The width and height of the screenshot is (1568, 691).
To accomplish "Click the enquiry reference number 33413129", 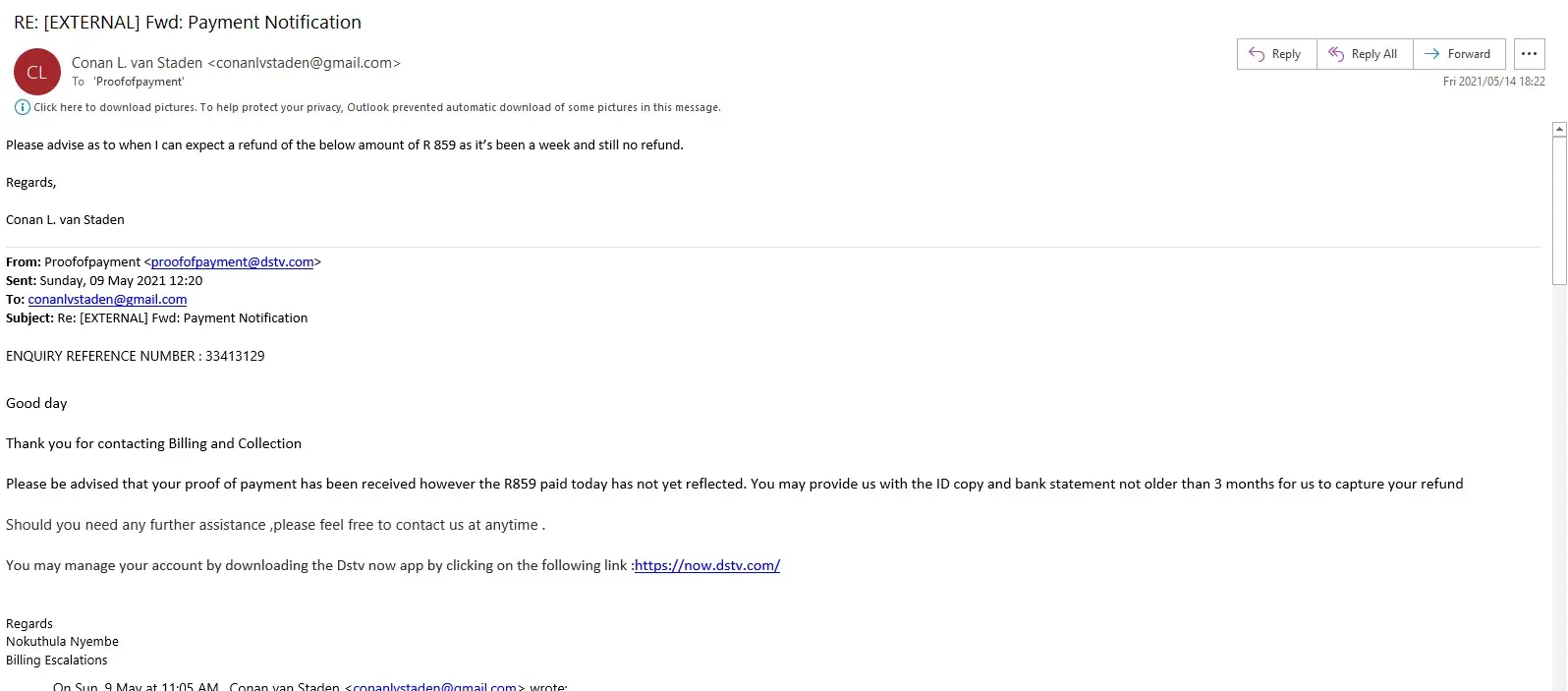I will [x=235, y=357].
